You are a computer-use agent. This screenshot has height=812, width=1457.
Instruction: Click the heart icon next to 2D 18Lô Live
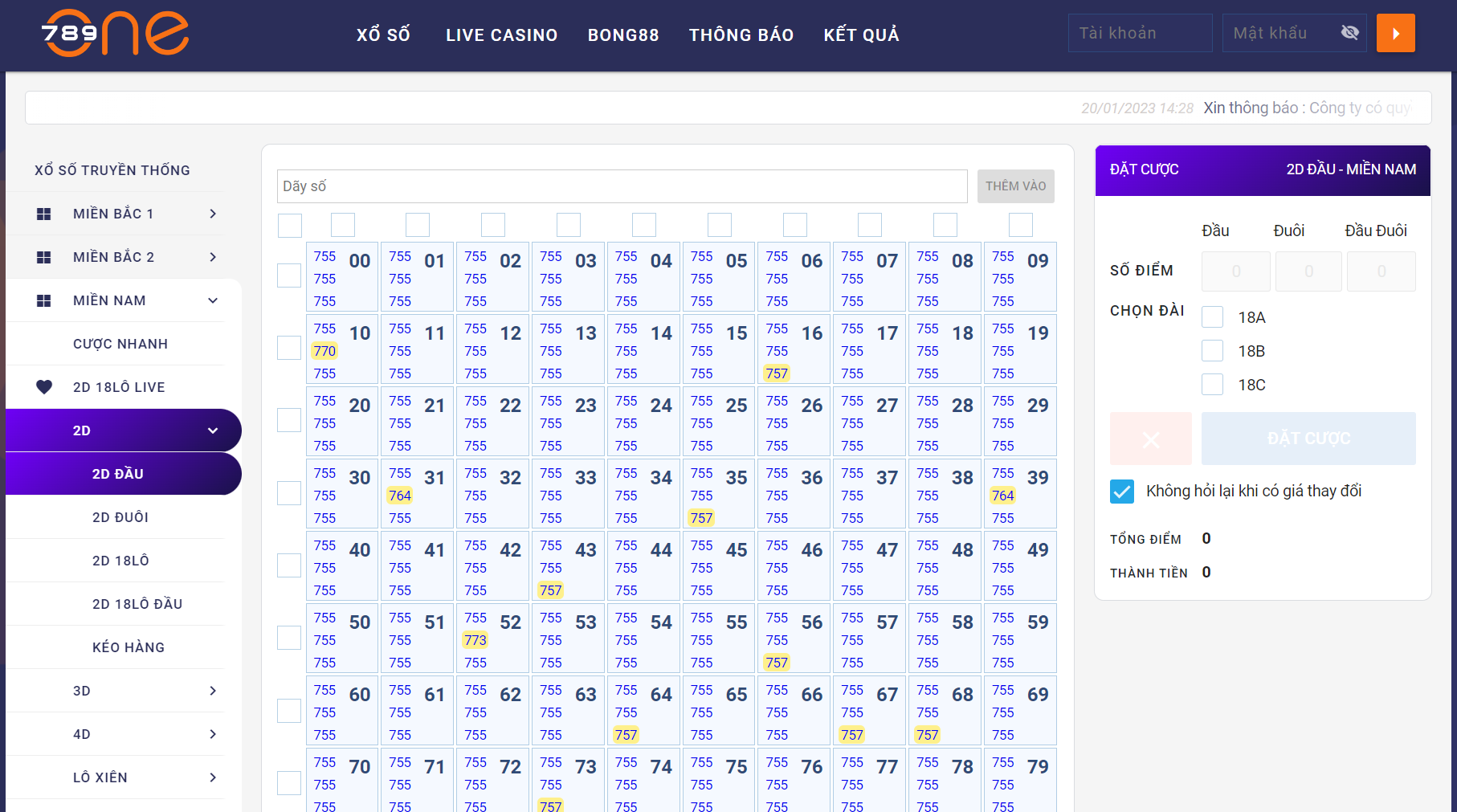pyautogui.click(x=44, y=387)
